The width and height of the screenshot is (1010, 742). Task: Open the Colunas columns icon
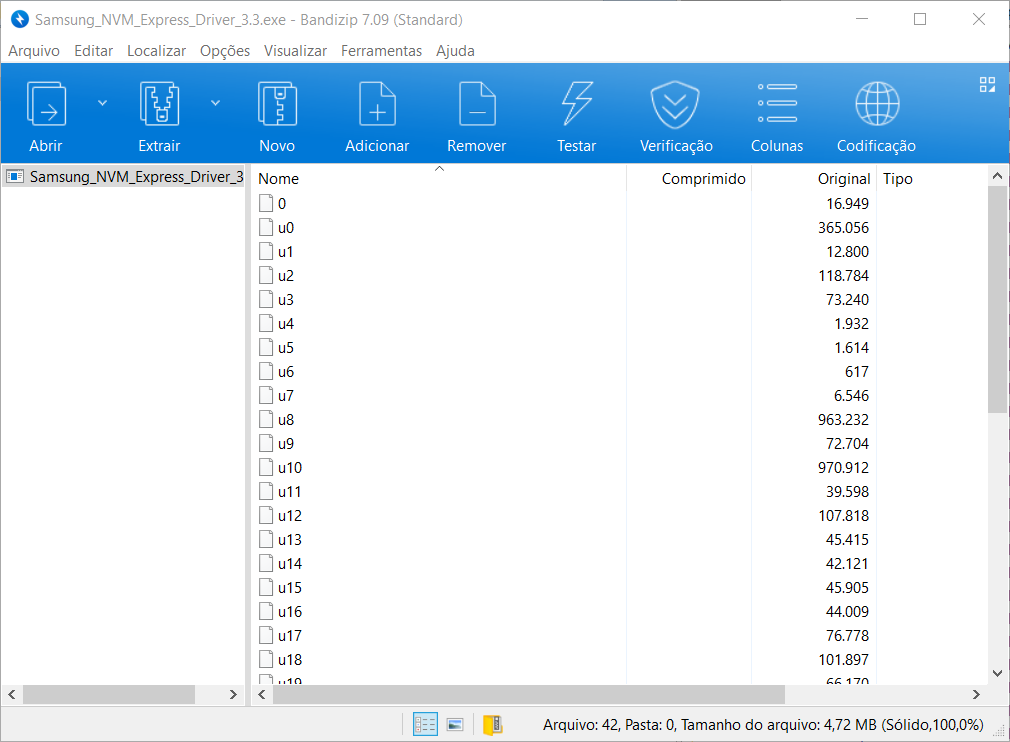pos(777,105)
